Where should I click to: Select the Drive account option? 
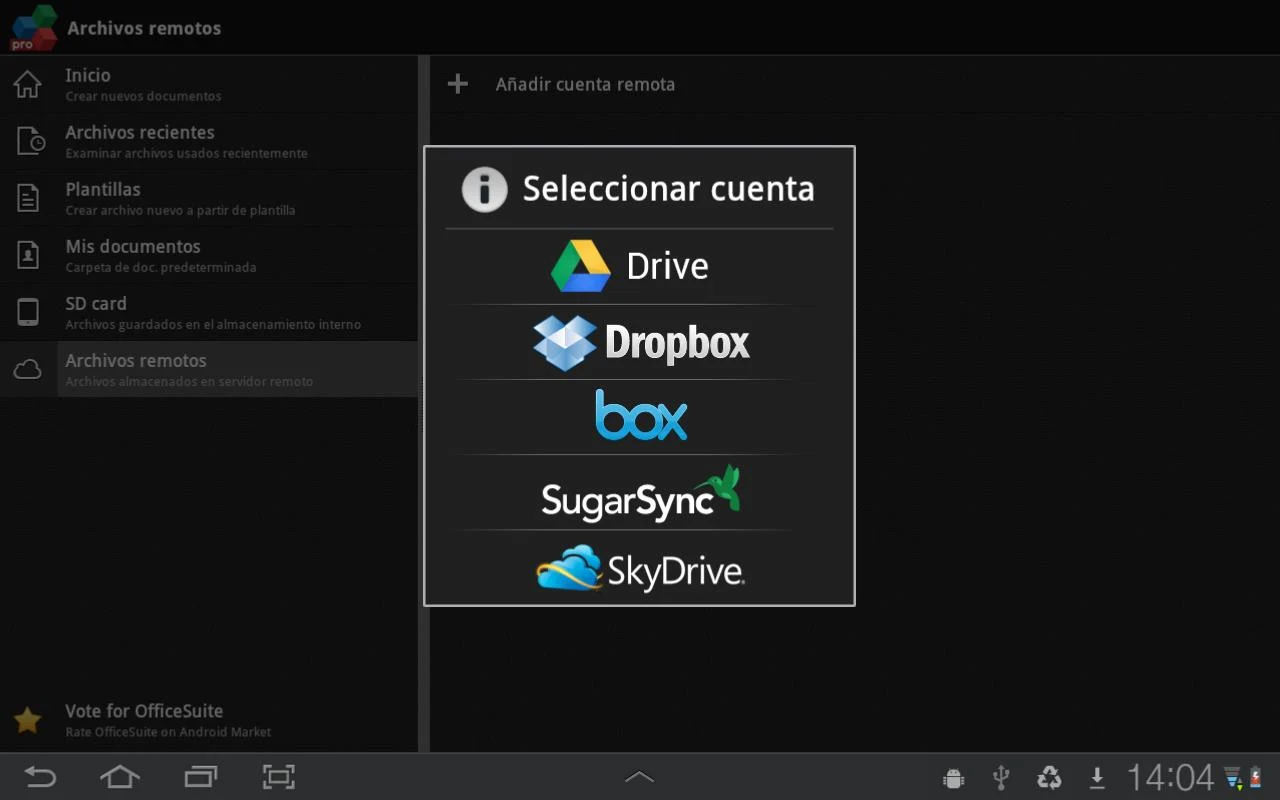639,266
